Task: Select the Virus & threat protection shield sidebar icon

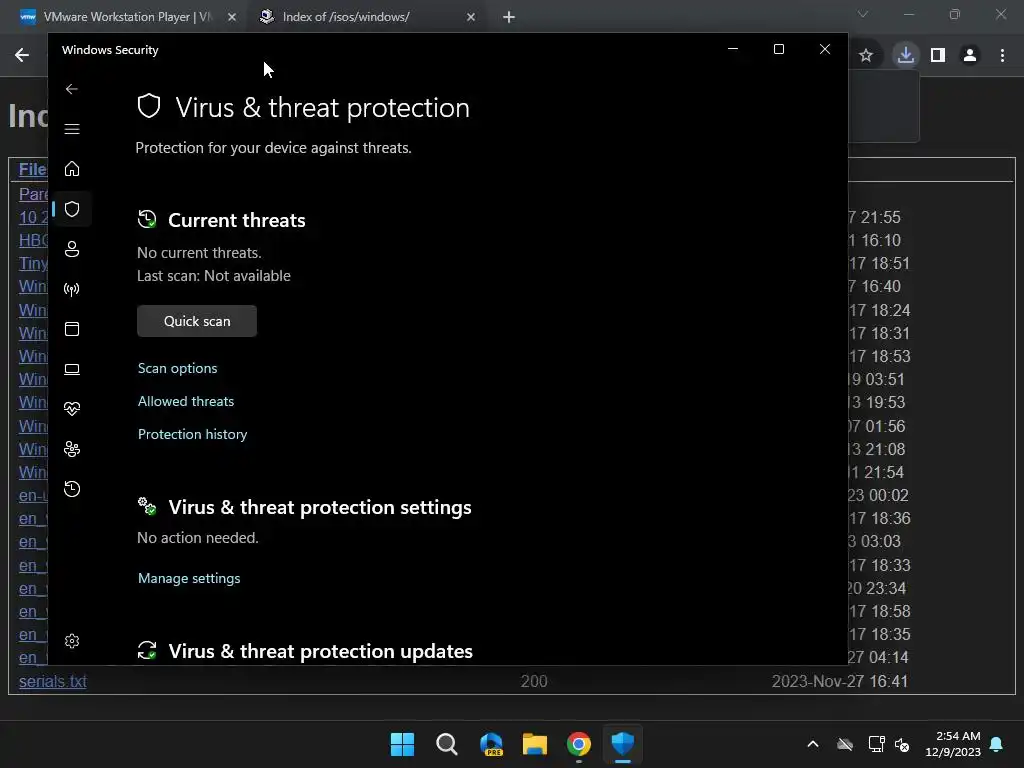Action: point(72,209)
